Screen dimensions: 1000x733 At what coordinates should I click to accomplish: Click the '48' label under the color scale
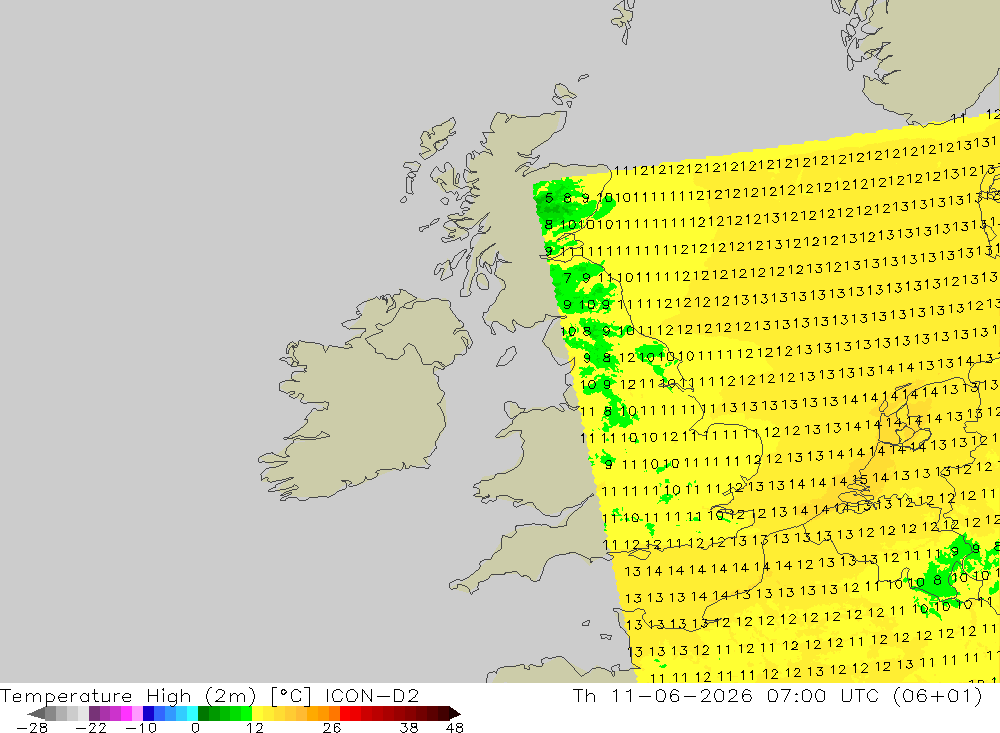(x=455, y=728)
